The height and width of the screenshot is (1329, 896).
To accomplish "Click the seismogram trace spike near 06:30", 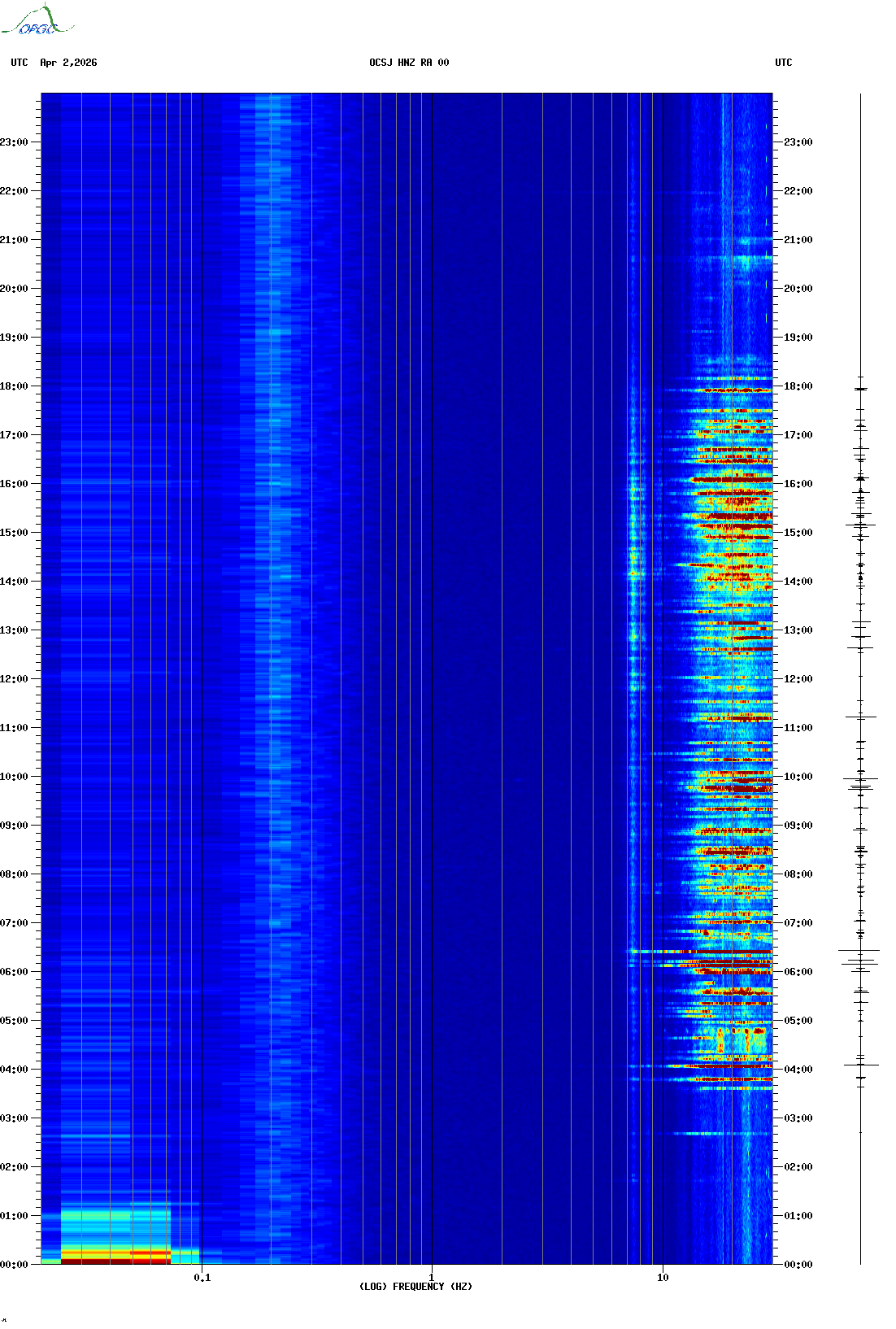I will (x=859, y=950).
